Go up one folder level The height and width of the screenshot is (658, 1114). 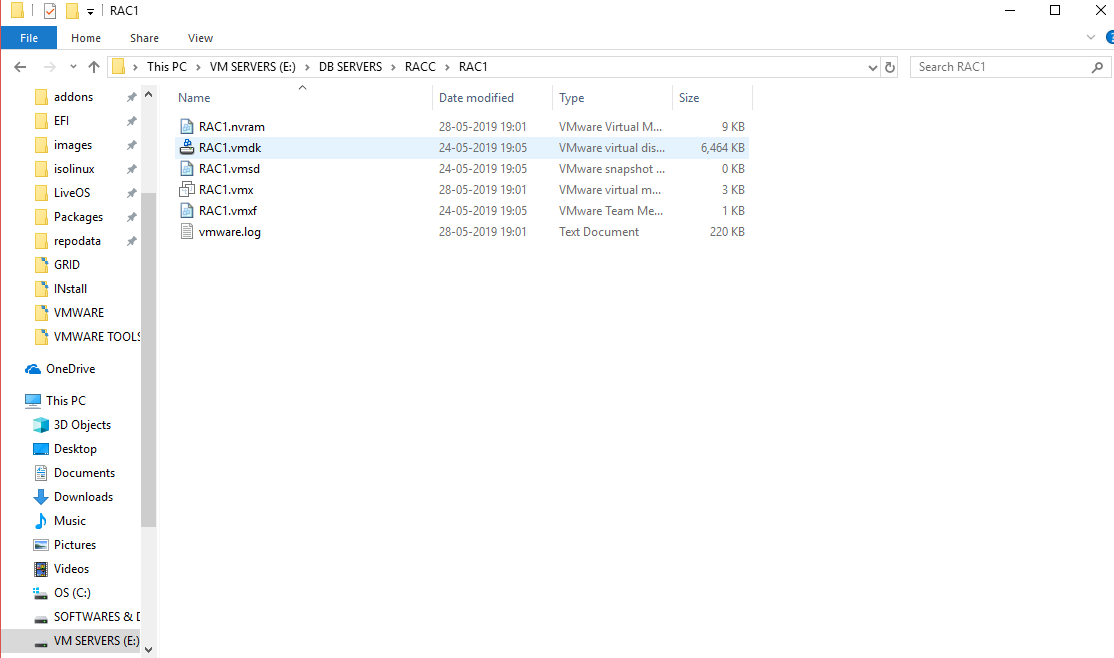pyautogui.click(x=94, y=67)
